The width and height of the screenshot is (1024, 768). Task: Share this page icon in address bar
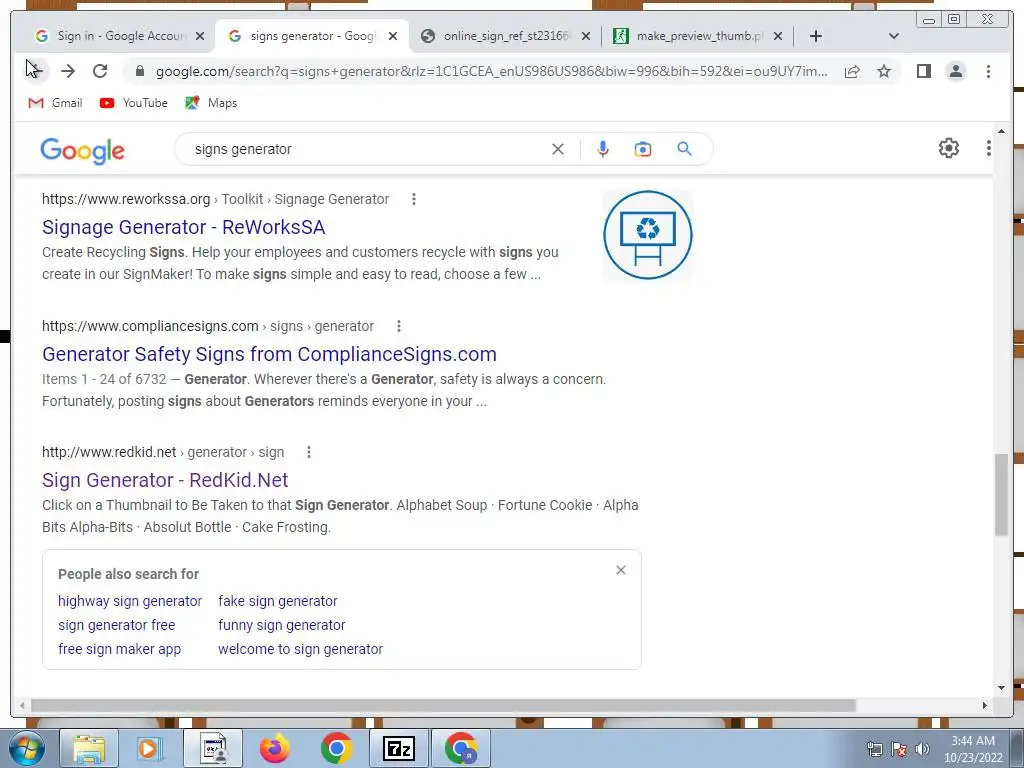click(x=852, y=71)
